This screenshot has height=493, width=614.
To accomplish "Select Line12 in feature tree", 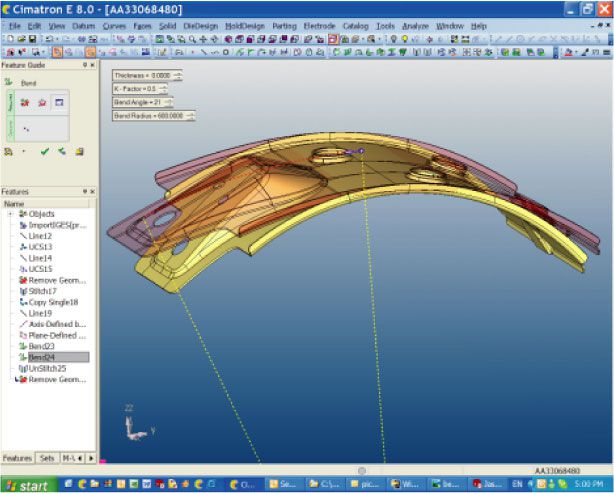I will click(x=40, y=236).
